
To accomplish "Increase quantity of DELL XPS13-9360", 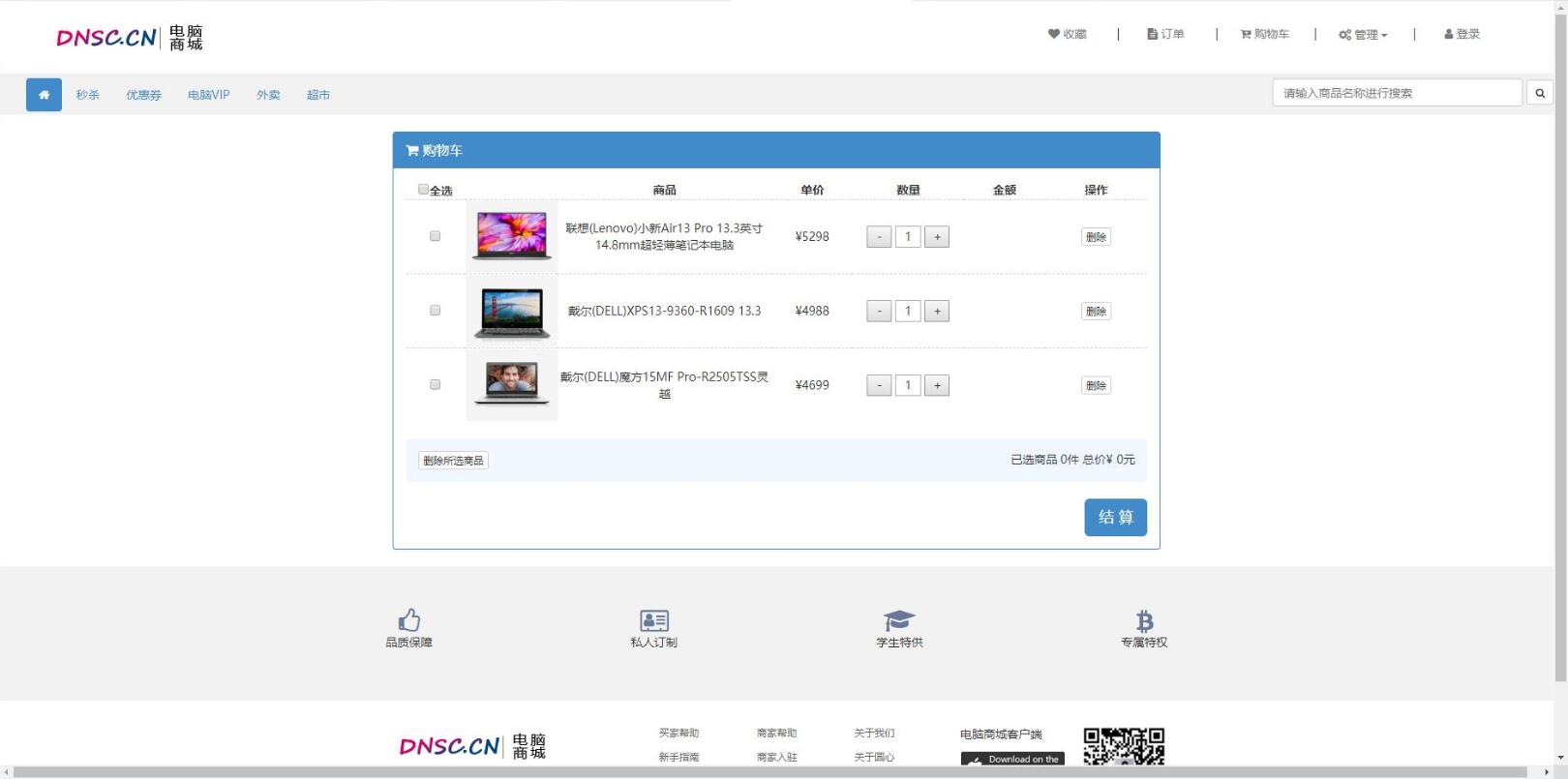I will (937, 312).
